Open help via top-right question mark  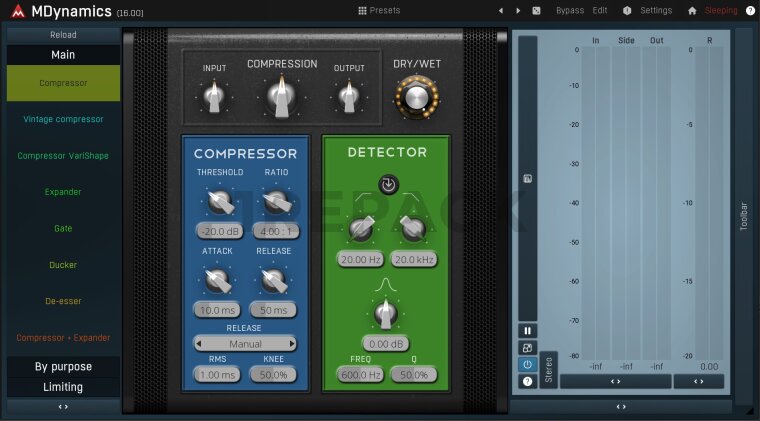750,11
